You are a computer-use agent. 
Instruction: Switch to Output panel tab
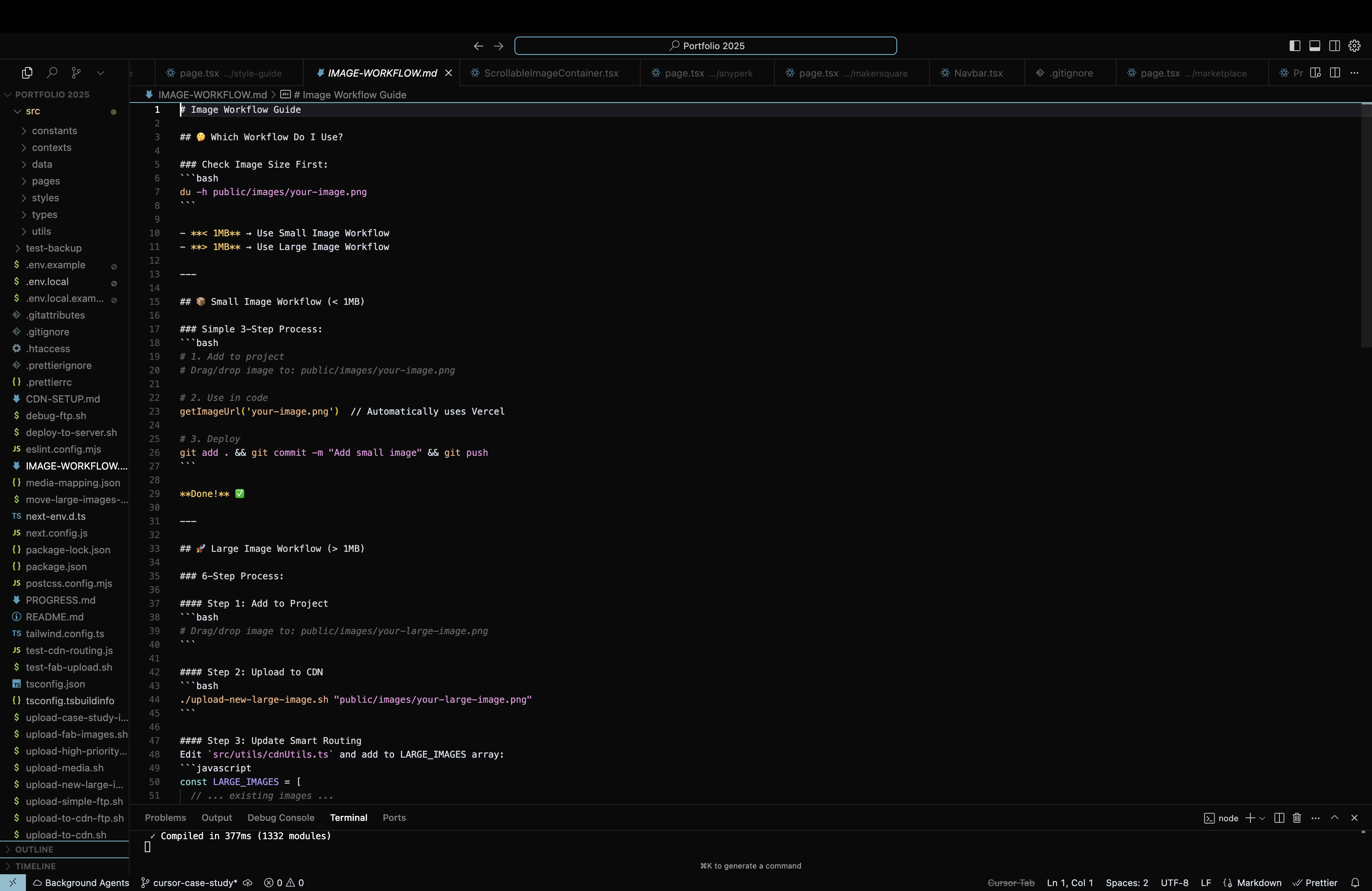click(x=217, y=818)
